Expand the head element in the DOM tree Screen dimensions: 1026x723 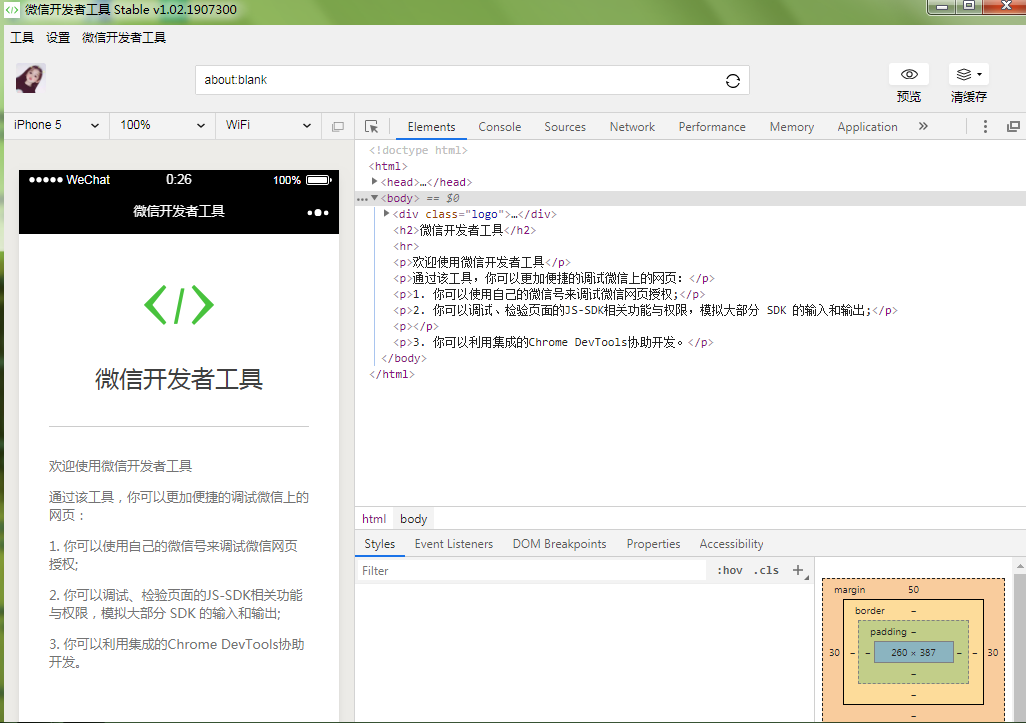(374, 181)
